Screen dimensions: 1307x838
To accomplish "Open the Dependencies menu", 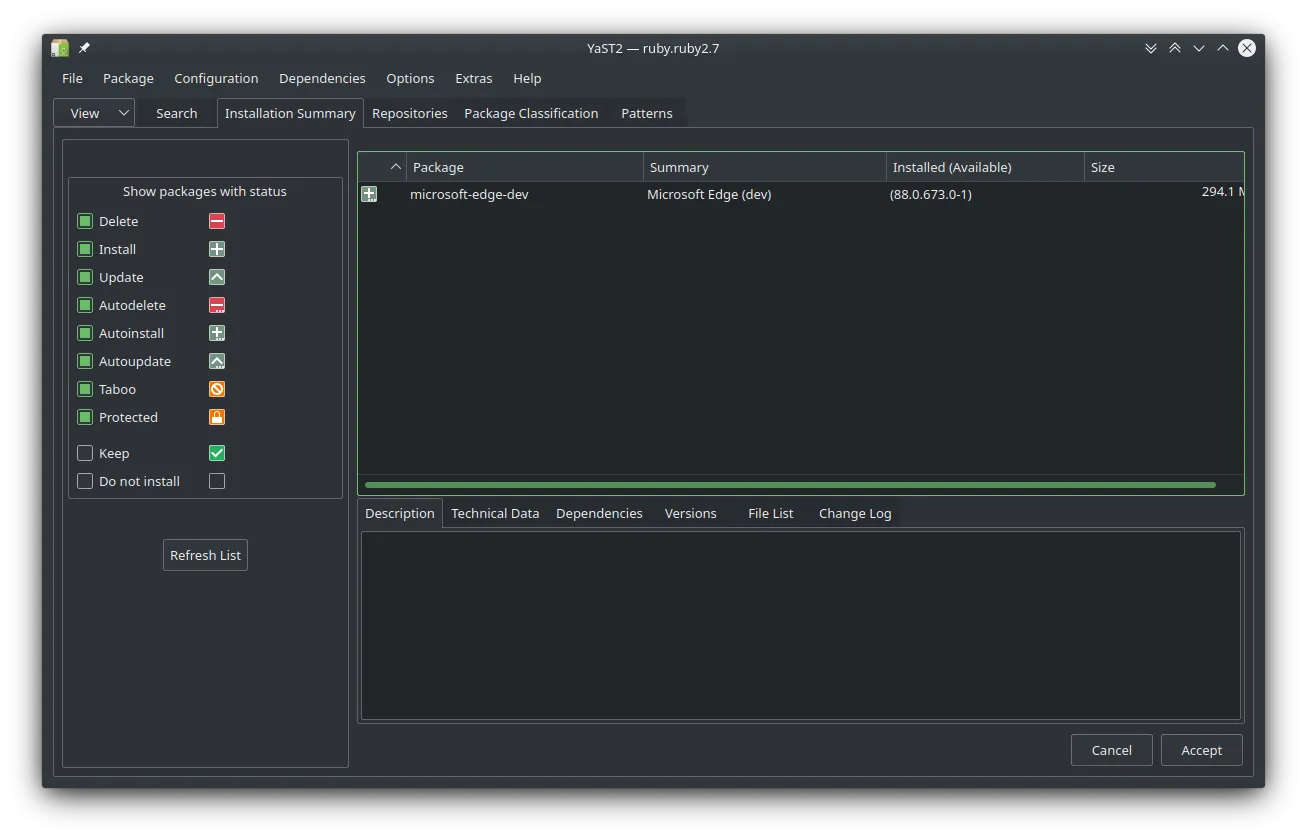I will click(322, 78).
